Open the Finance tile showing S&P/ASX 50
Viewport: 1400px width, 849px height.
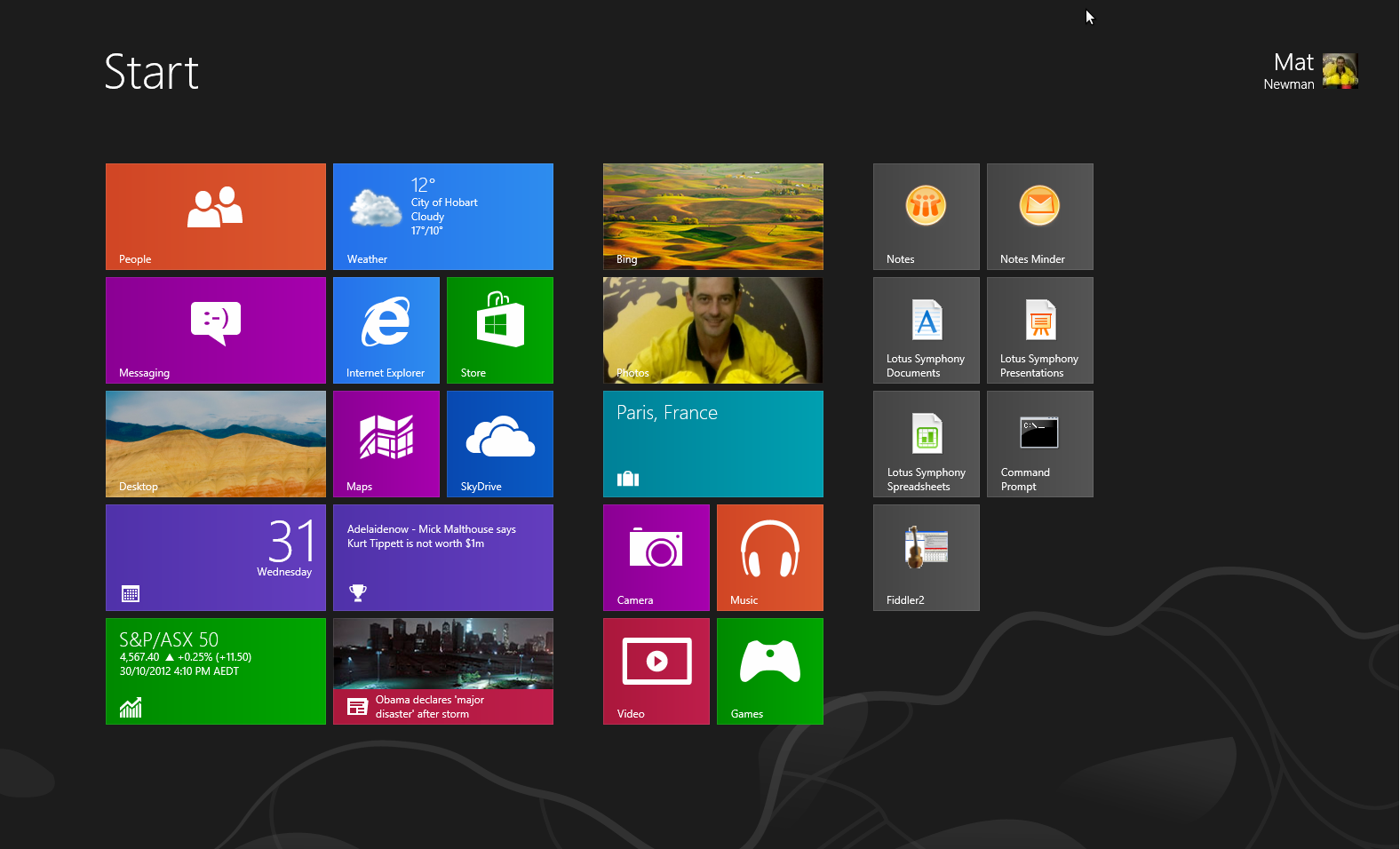[216, 671]
